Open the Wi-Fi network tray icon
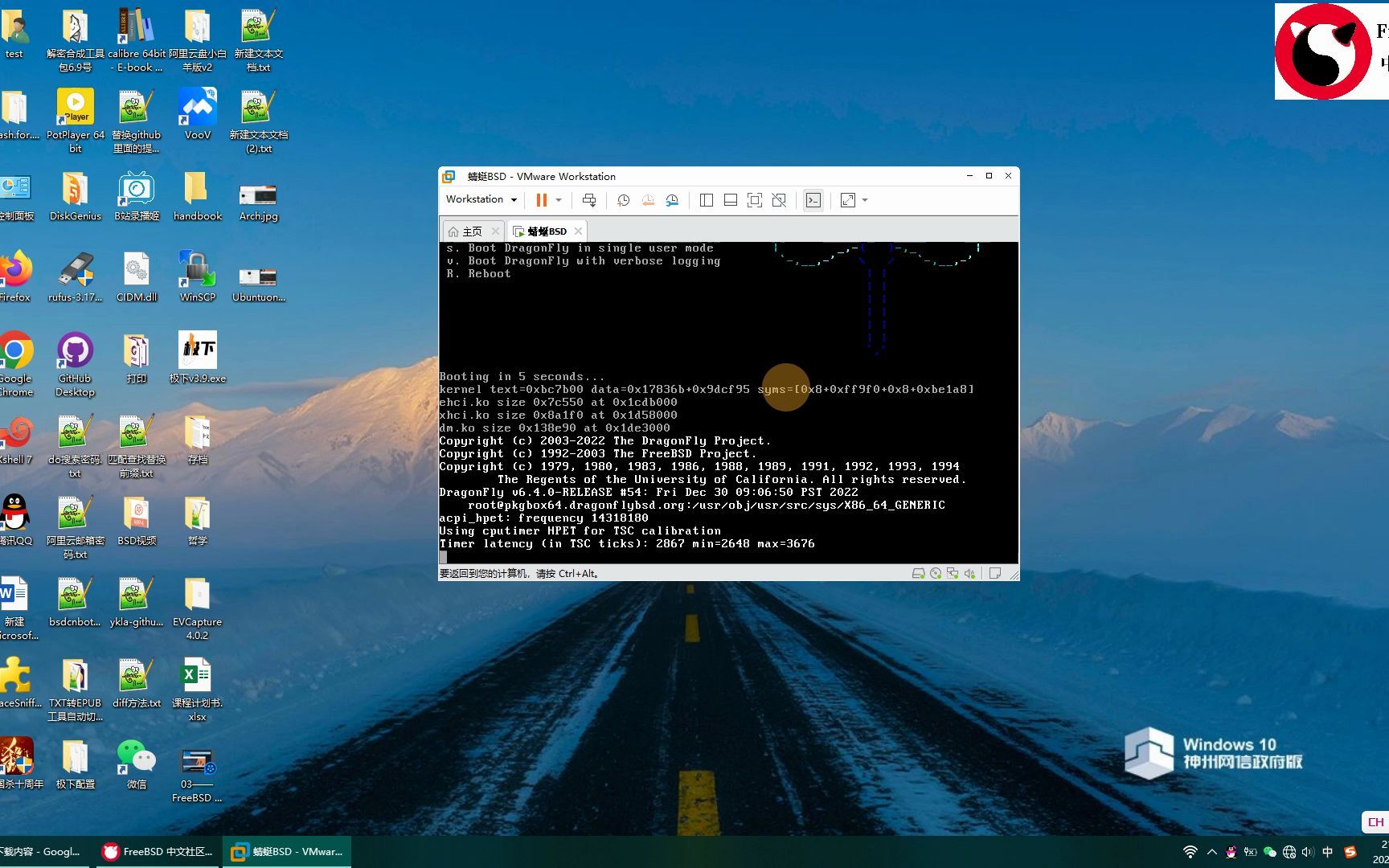Image resolution: width=1389 pixels, height=868 pixels. pos(1190,852)
